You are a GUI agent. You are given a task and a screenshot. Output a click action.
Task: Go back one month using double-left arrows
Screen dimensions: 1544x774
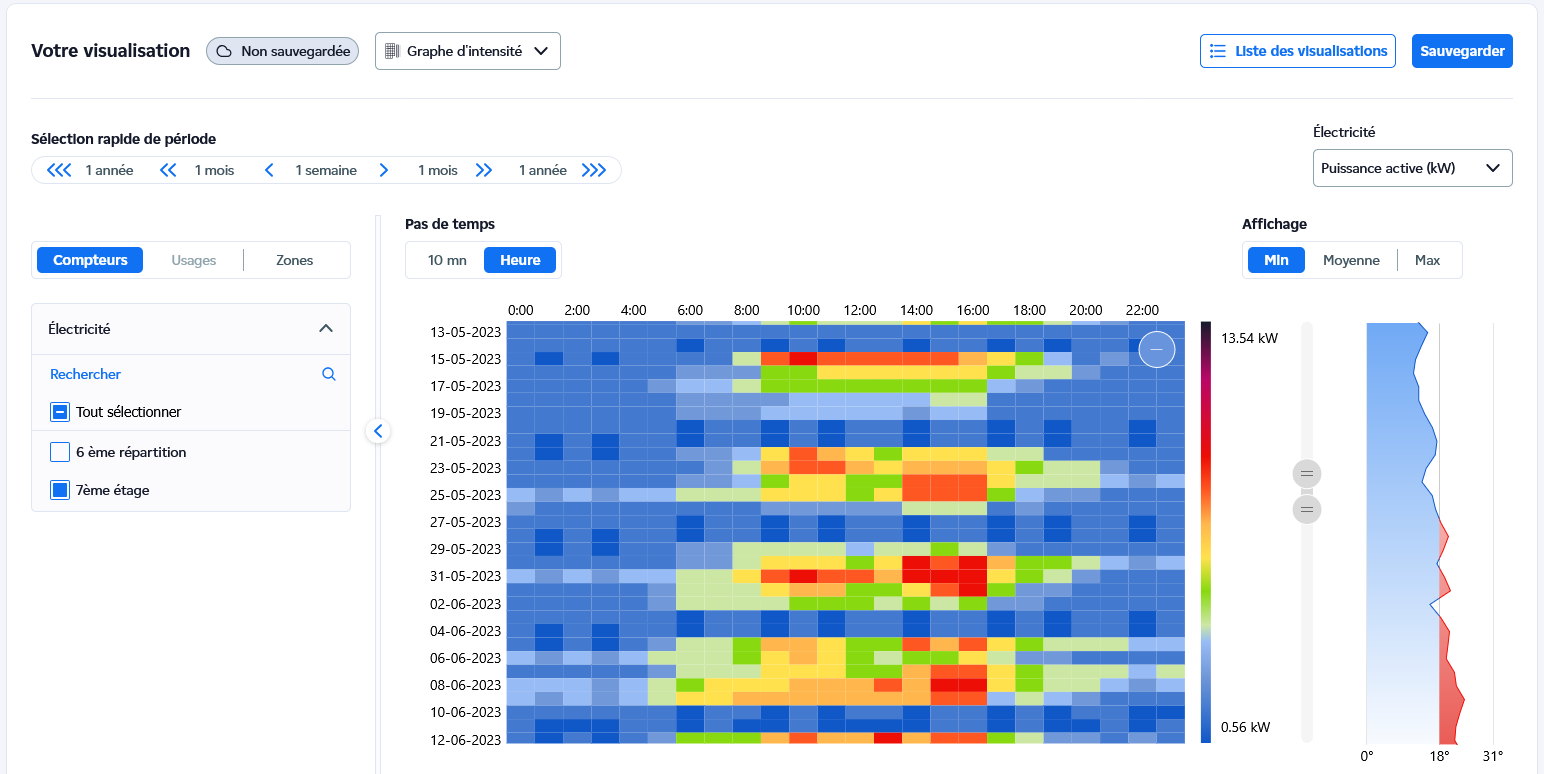tap(168, 170)
